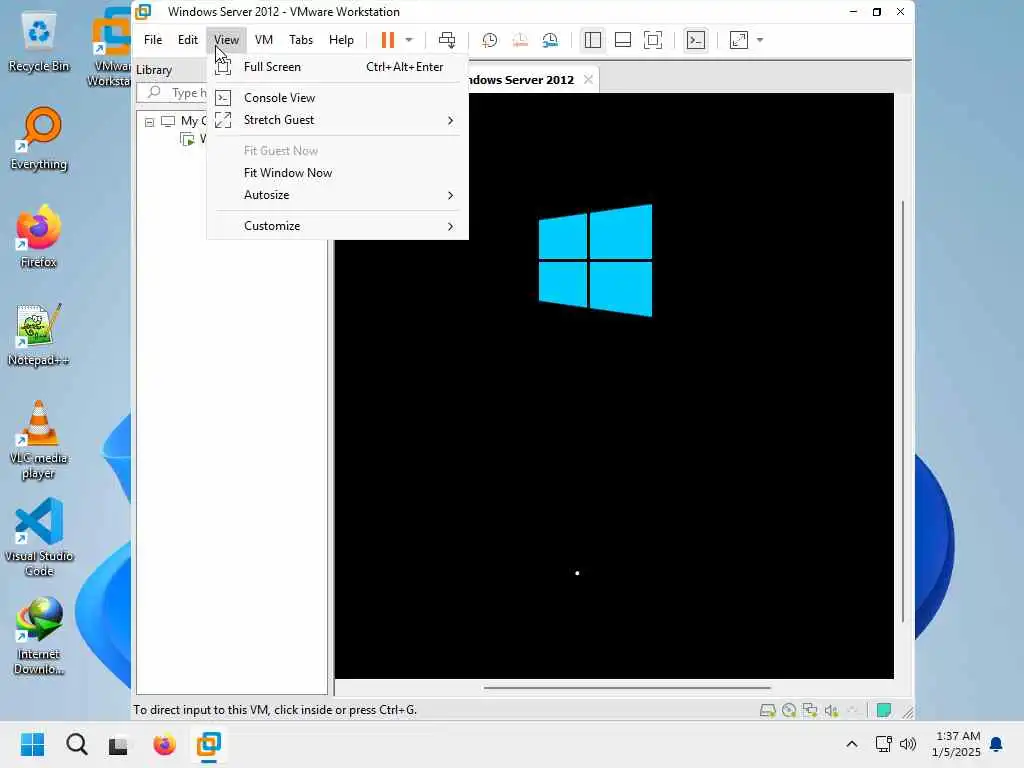1024x768 pixels.
Task: Click the Revert to snapshot toolbar icon
Action: [520, 40]
